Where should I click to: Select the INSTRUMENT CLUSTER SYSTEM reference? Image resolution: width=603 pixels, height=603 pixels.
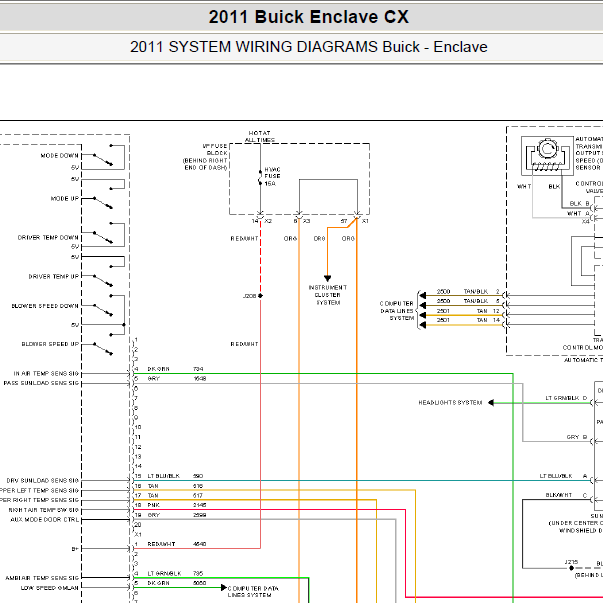click(x=328, y=295)
